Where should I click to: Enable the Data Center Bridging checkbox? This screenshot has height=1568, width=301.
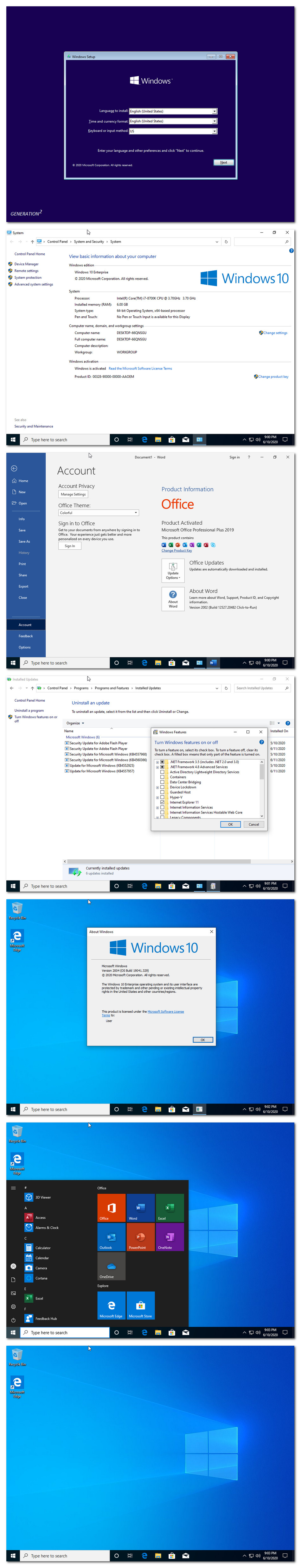coord(162,782)
